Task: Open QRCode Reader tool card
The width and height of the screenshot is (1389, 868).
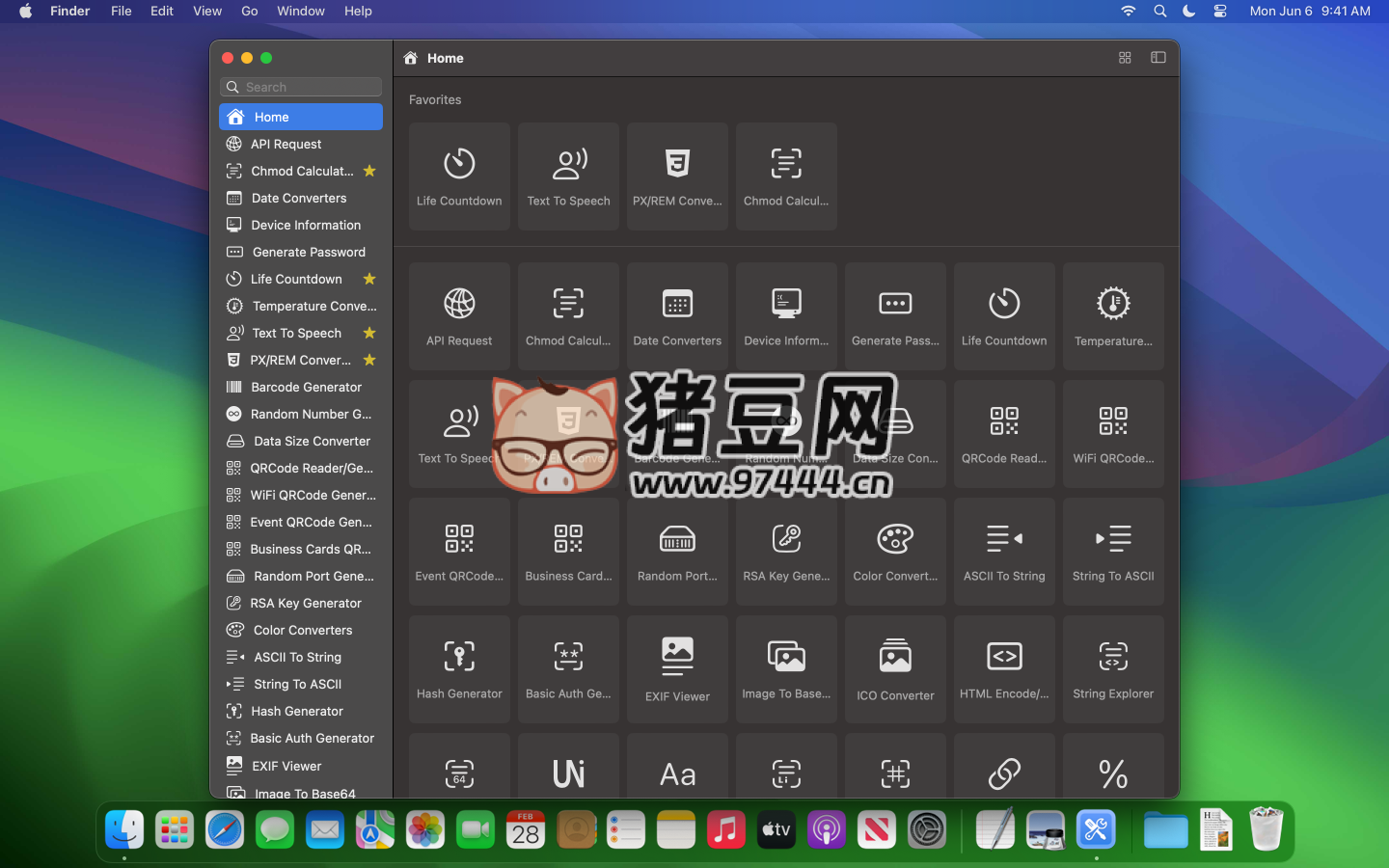Action: 1004,434
